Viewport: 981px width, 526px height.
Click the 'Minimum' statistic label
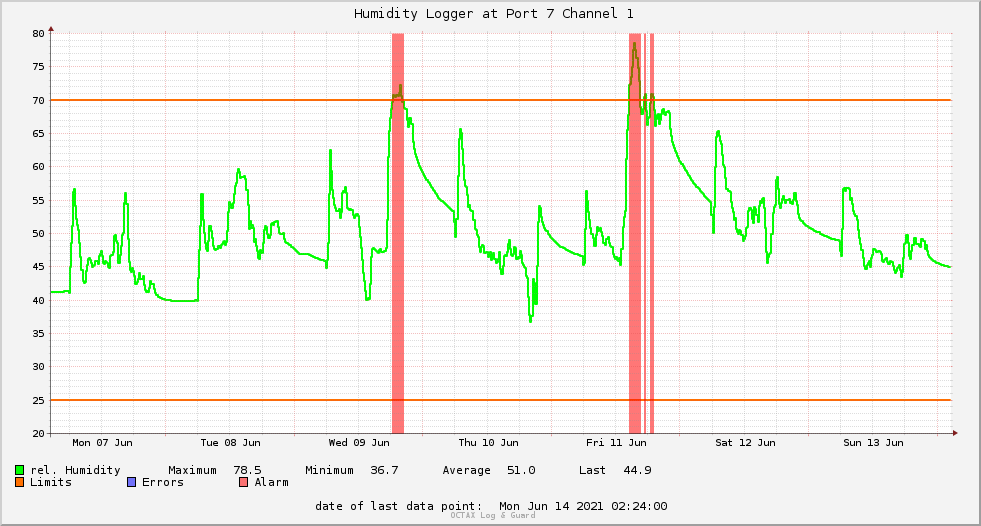(x=329, y=470)
